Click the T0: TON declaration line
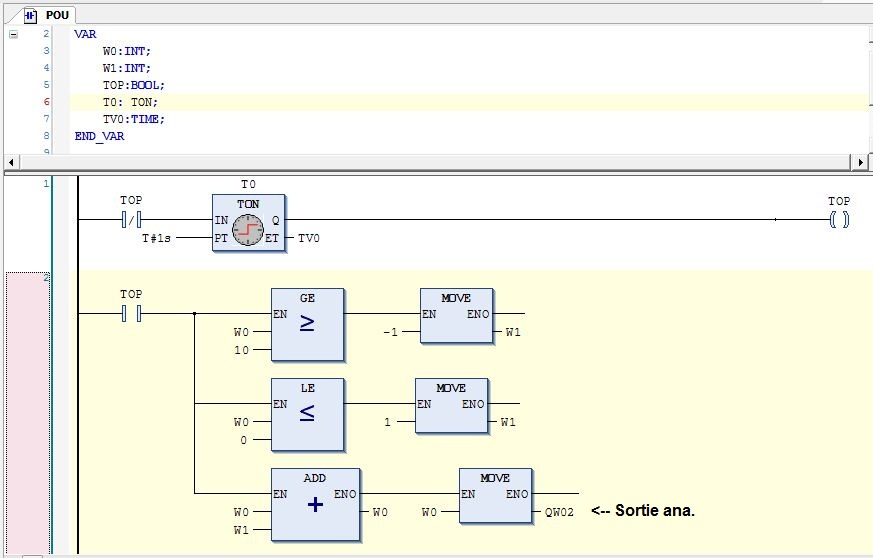Screen dimensions: 873x558 click(130, 102)
